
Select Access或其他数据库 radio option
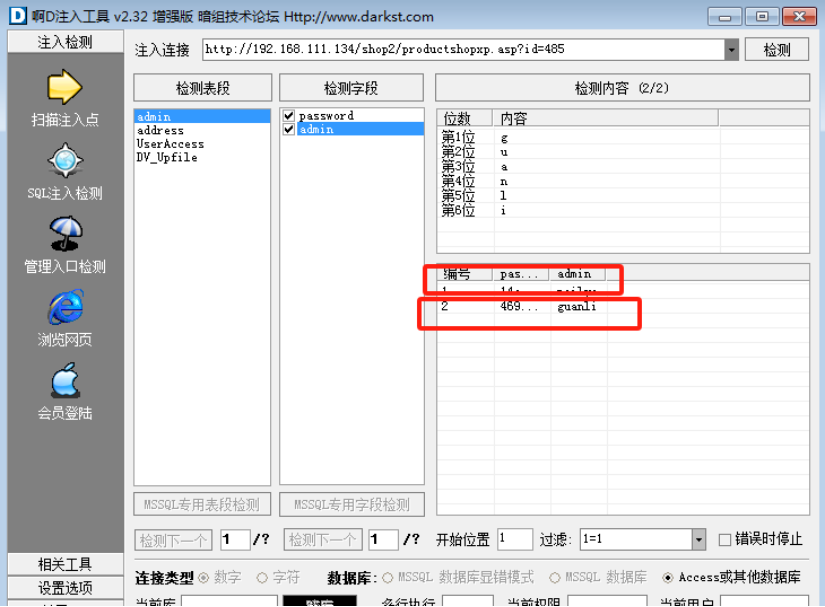tap(668, 578)
